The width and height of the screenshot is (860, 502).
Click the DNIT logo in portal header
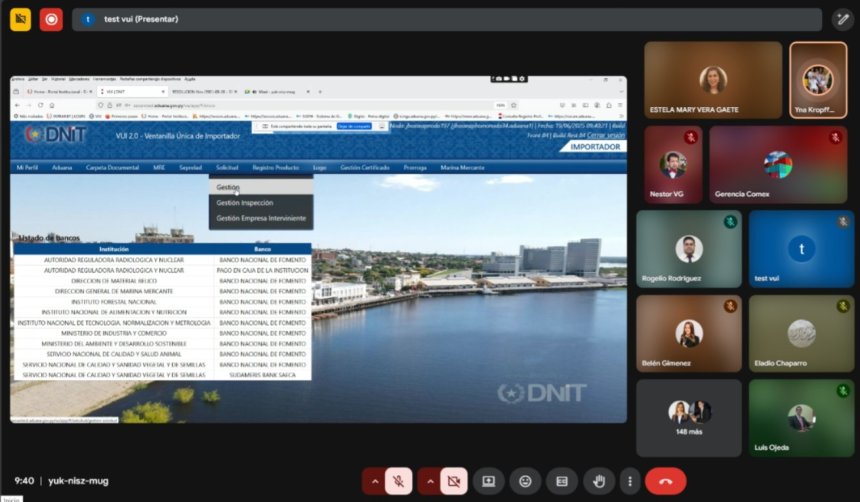click(x=56, y=134)
